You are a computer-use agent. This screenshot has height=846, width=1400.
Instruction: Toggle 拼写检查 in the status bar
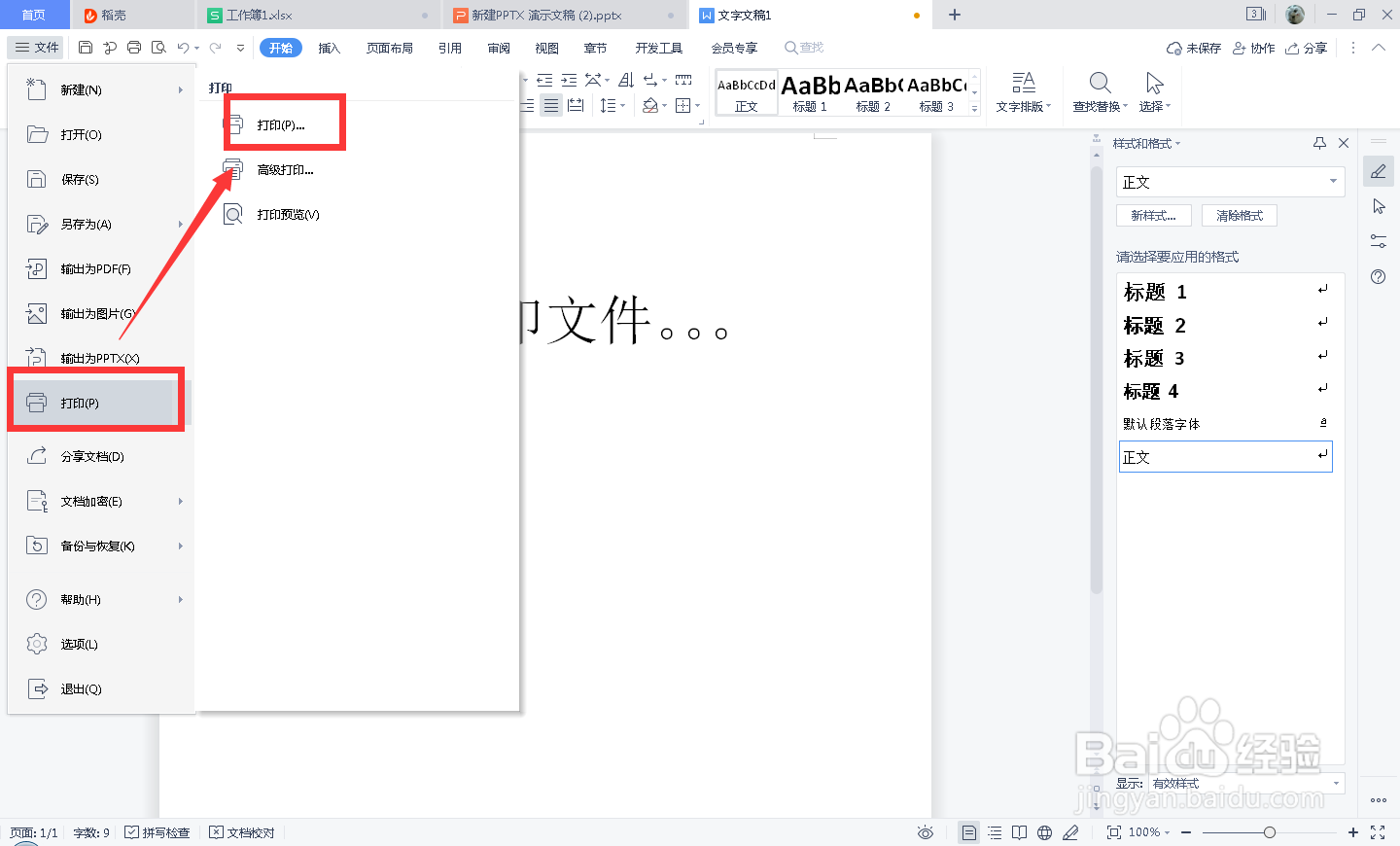[157, 832]
